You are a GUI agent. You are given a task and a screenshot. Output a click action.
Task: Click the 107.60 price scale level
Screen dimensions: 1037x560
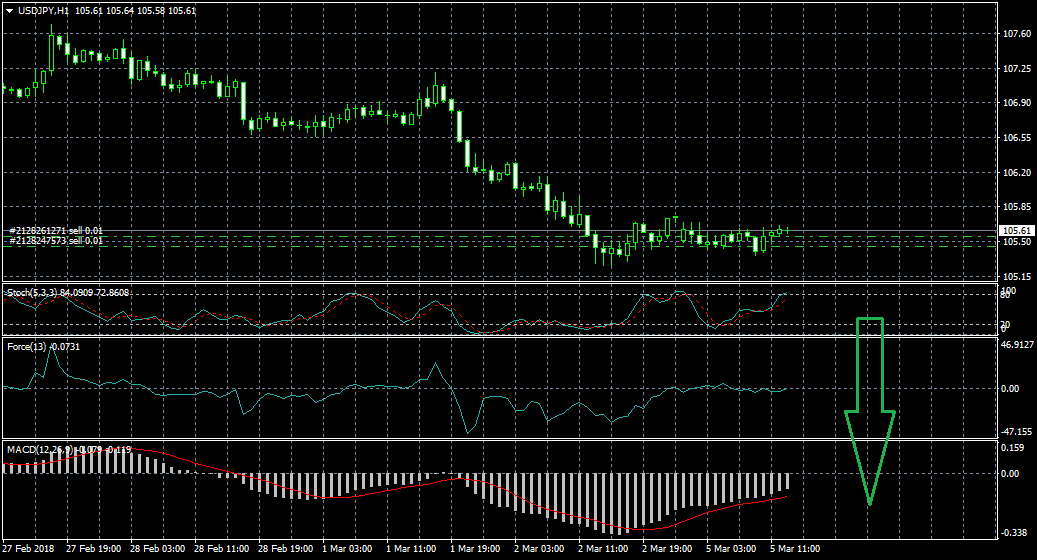1016,34
